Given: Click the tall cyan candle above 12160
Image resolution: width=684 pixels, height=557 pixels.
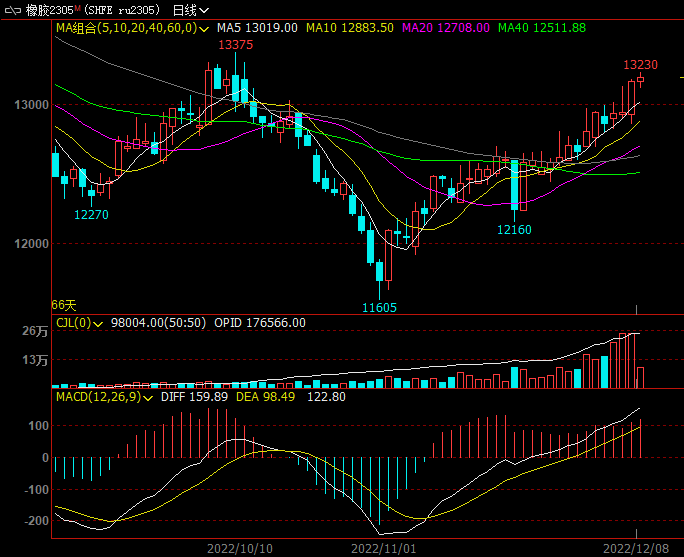Looking at the screenshot, I should 514,185.
